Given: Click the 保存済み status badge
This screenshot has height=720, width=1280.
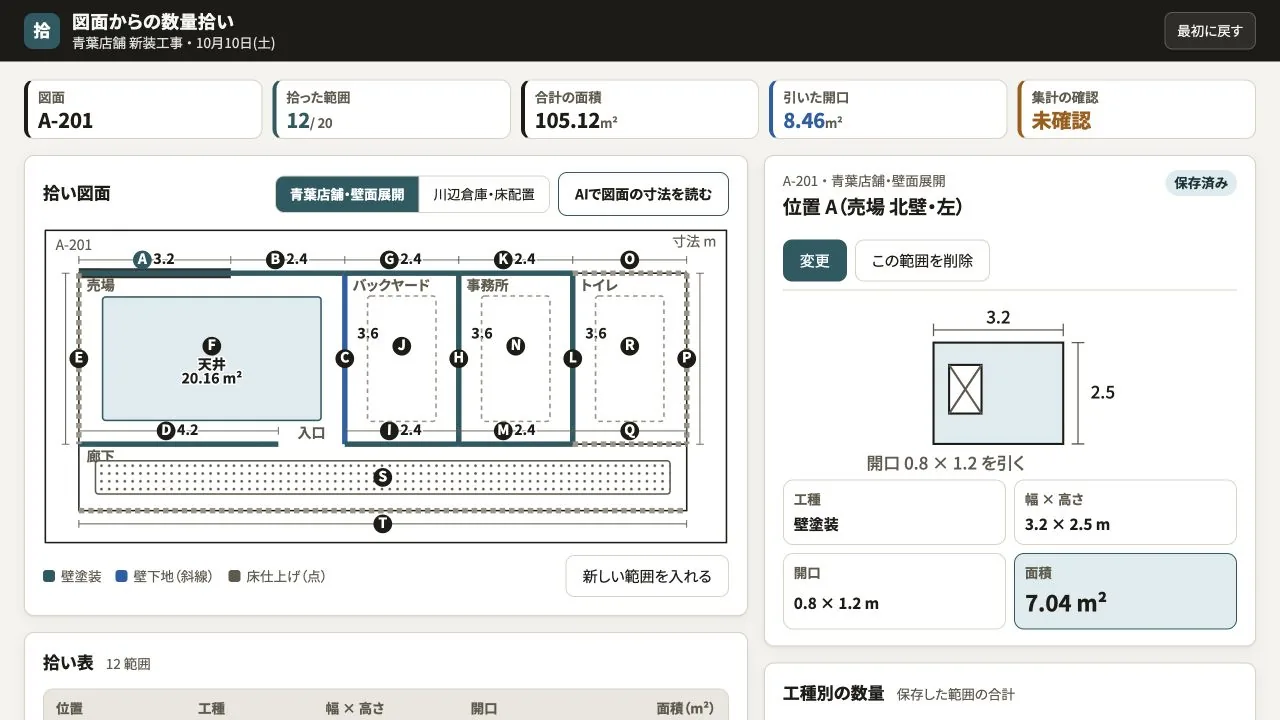Looking at the screenshot, I should click(x=1201, y=183).
